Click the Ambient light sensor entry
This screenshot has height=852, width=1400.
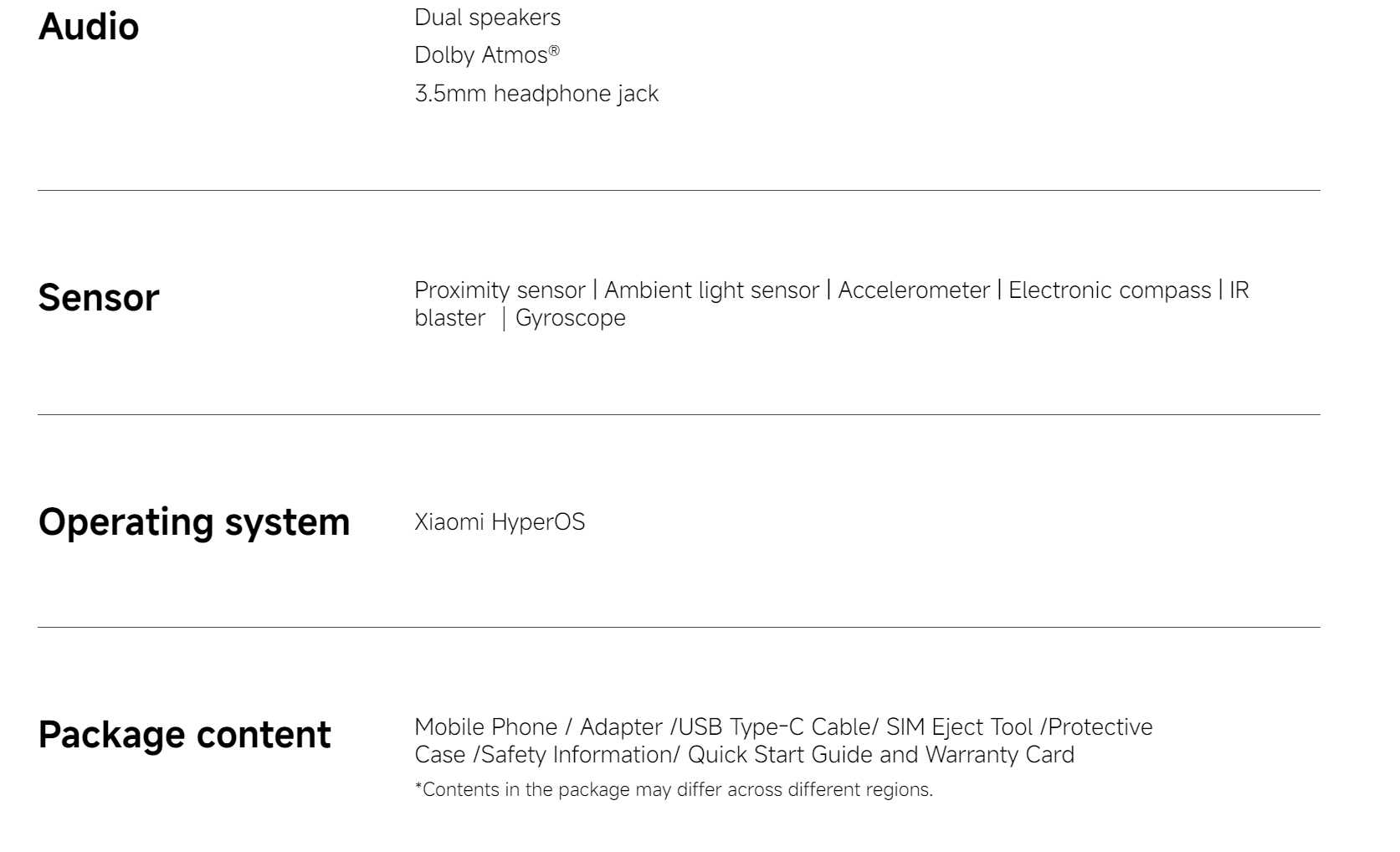(x=711, y=290)
